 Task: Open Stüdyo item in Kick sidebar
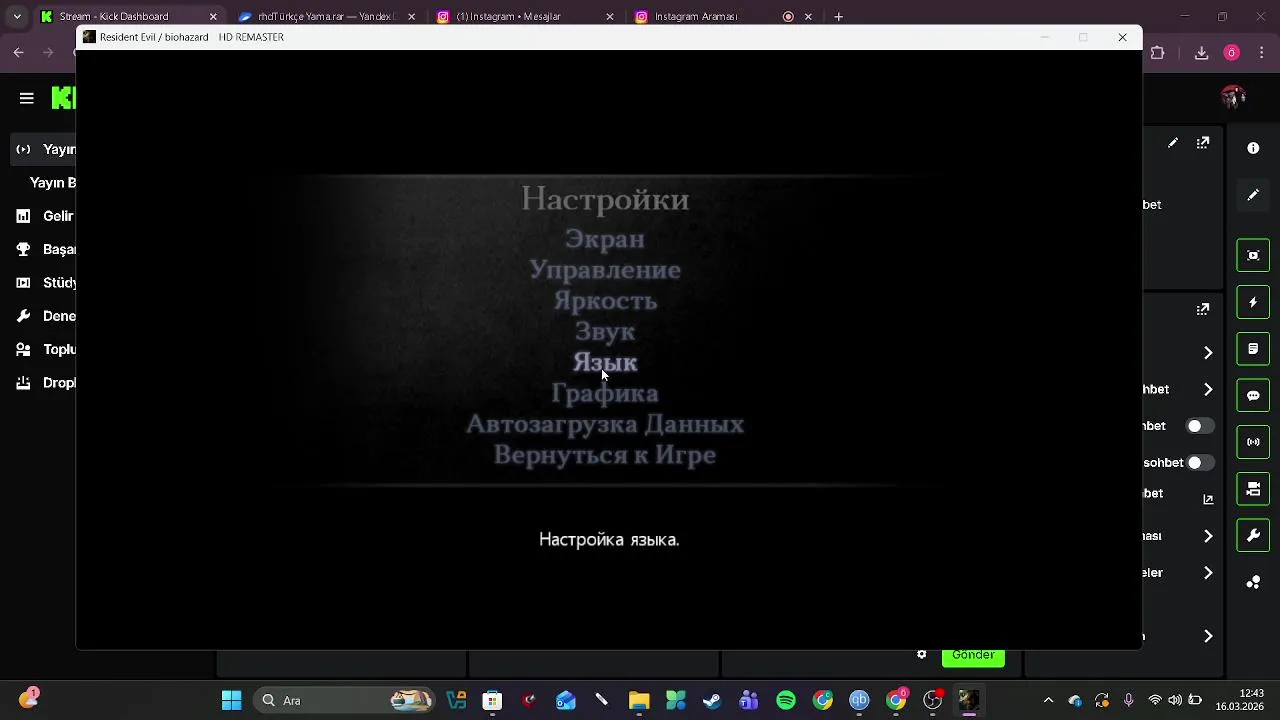(x=46, y=283)
